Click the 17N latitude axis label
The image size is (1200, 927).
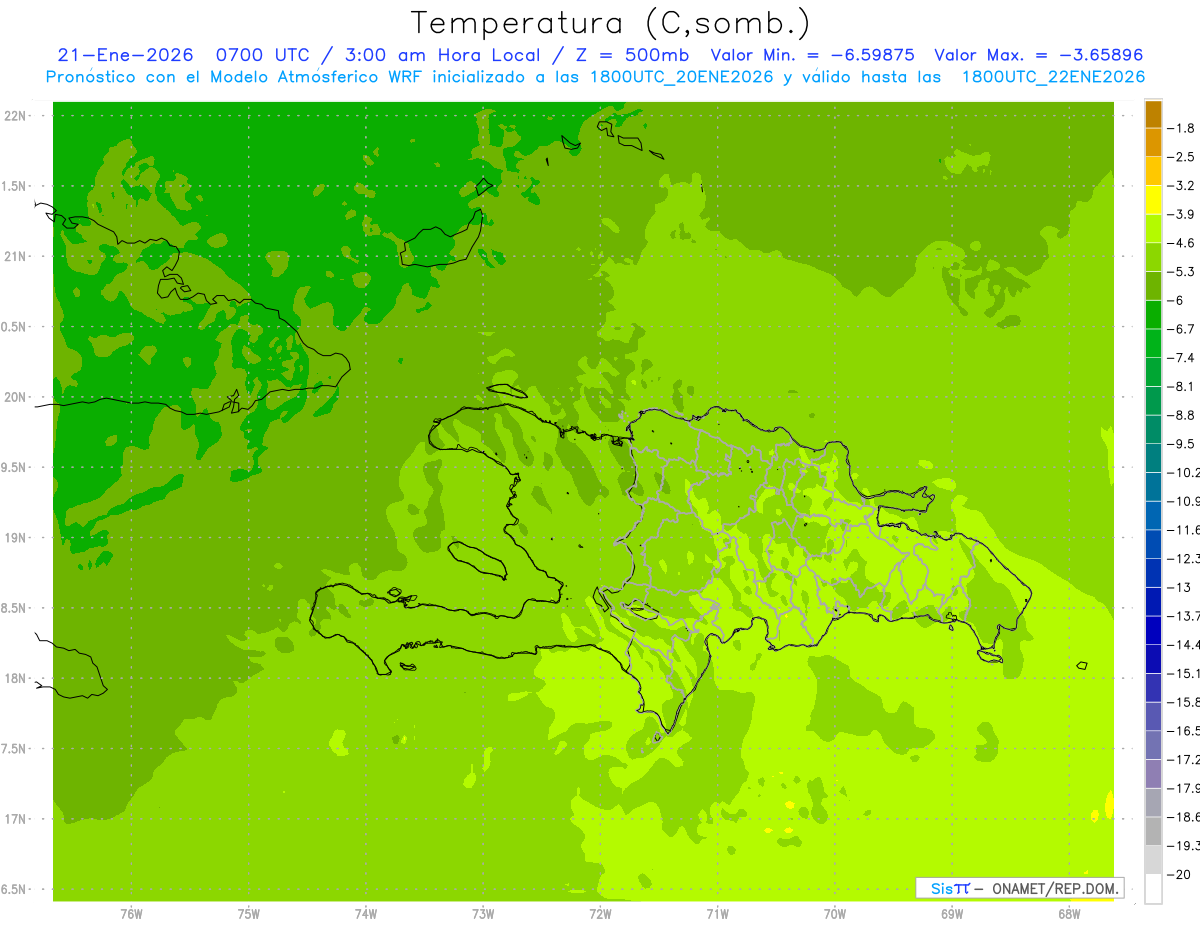(16, 820)
